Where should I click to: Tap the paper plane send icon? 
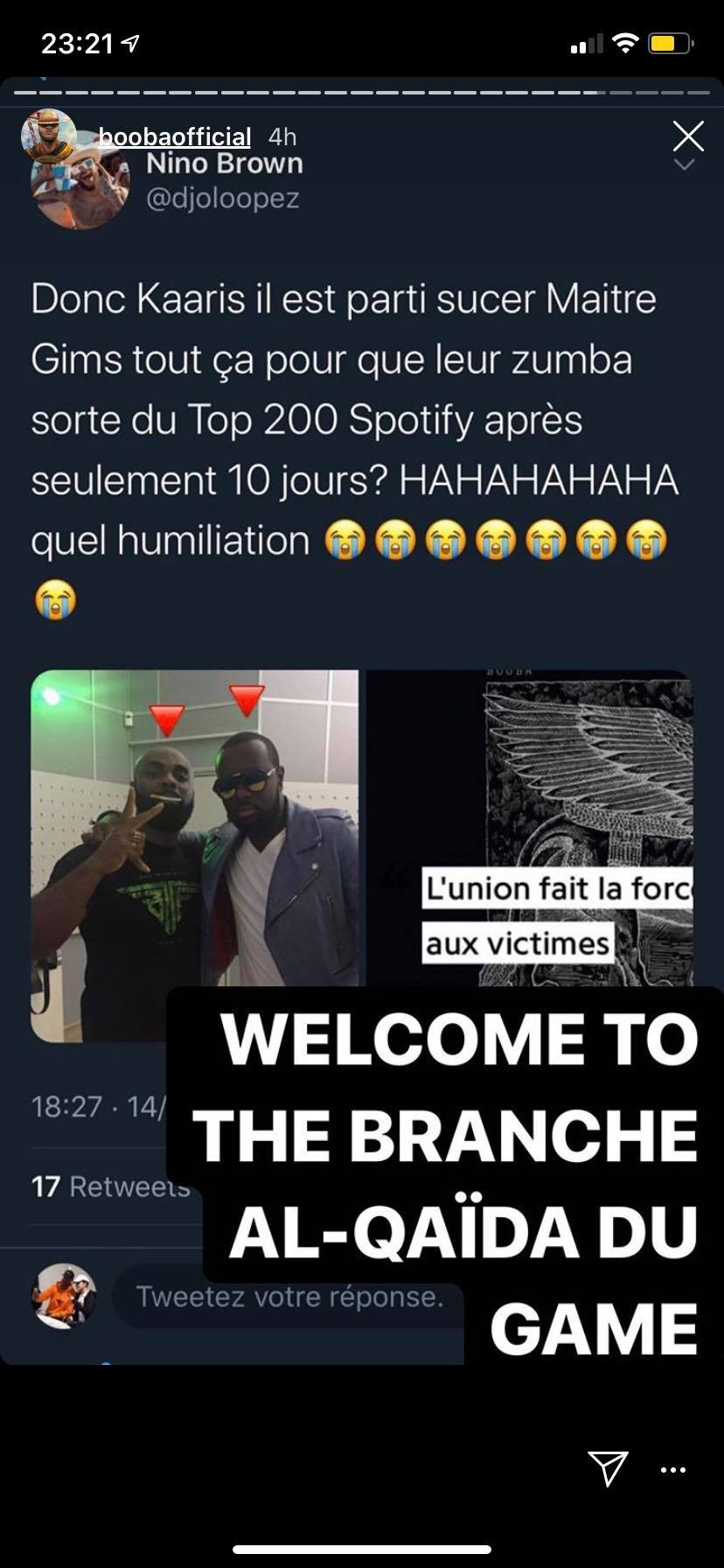[x=608, y=1468]
